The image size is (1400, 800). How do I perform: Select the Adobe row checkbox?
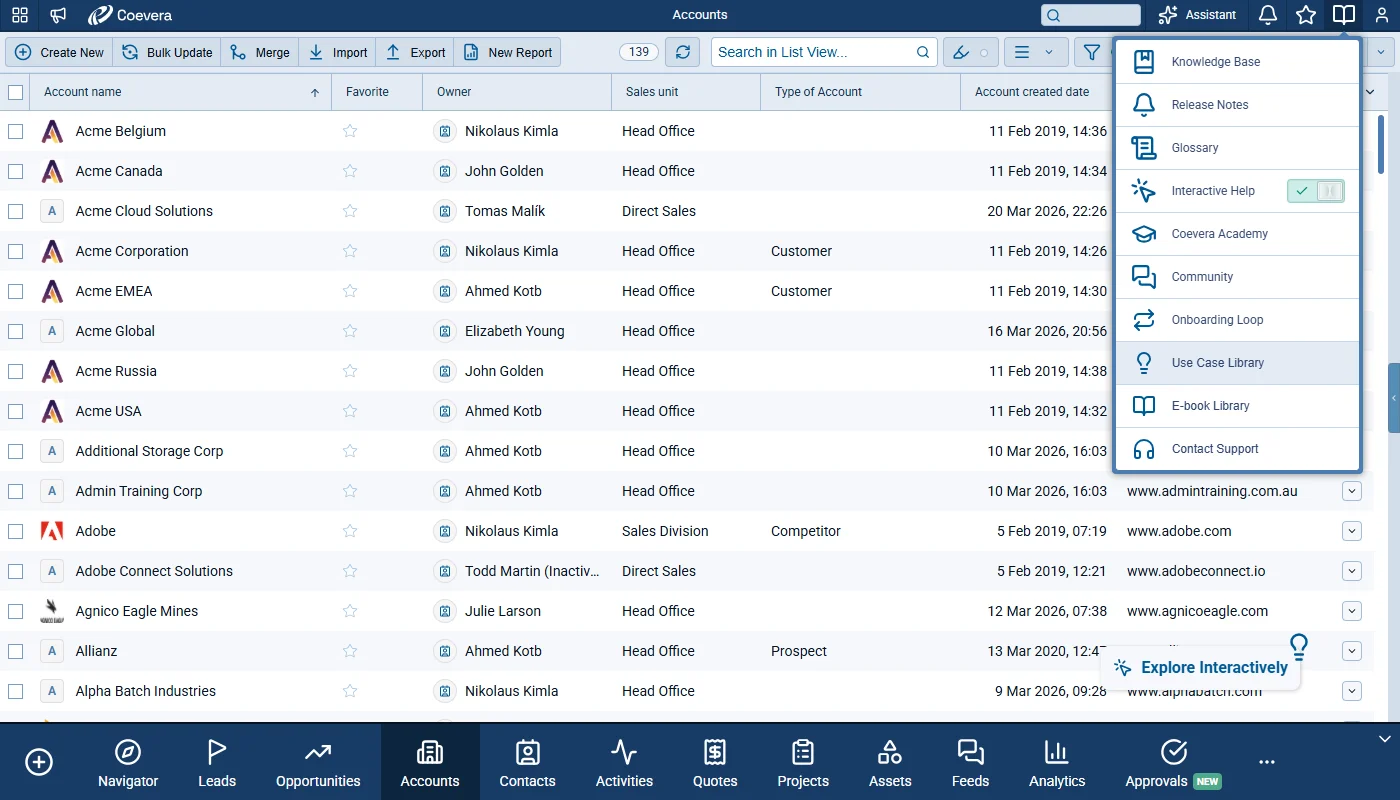click(15, 531)
